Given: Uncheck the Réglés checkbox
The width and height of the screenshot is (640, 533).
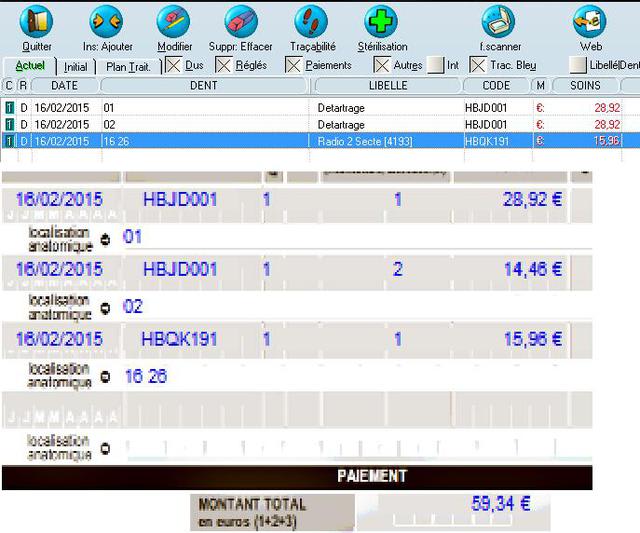Looking at the screenshot, I should tap(224, 65).
